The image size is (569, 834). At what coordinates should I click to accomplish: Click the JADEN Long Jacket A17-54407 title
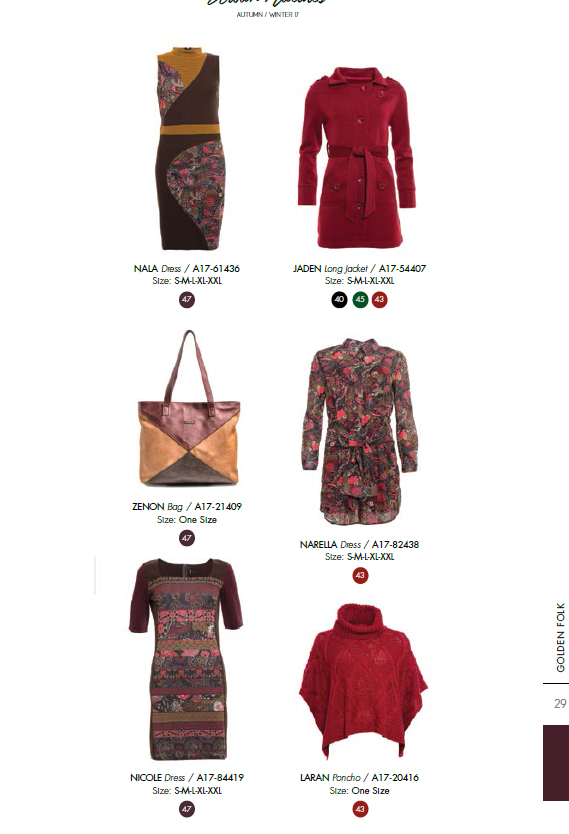pos(359,269)
